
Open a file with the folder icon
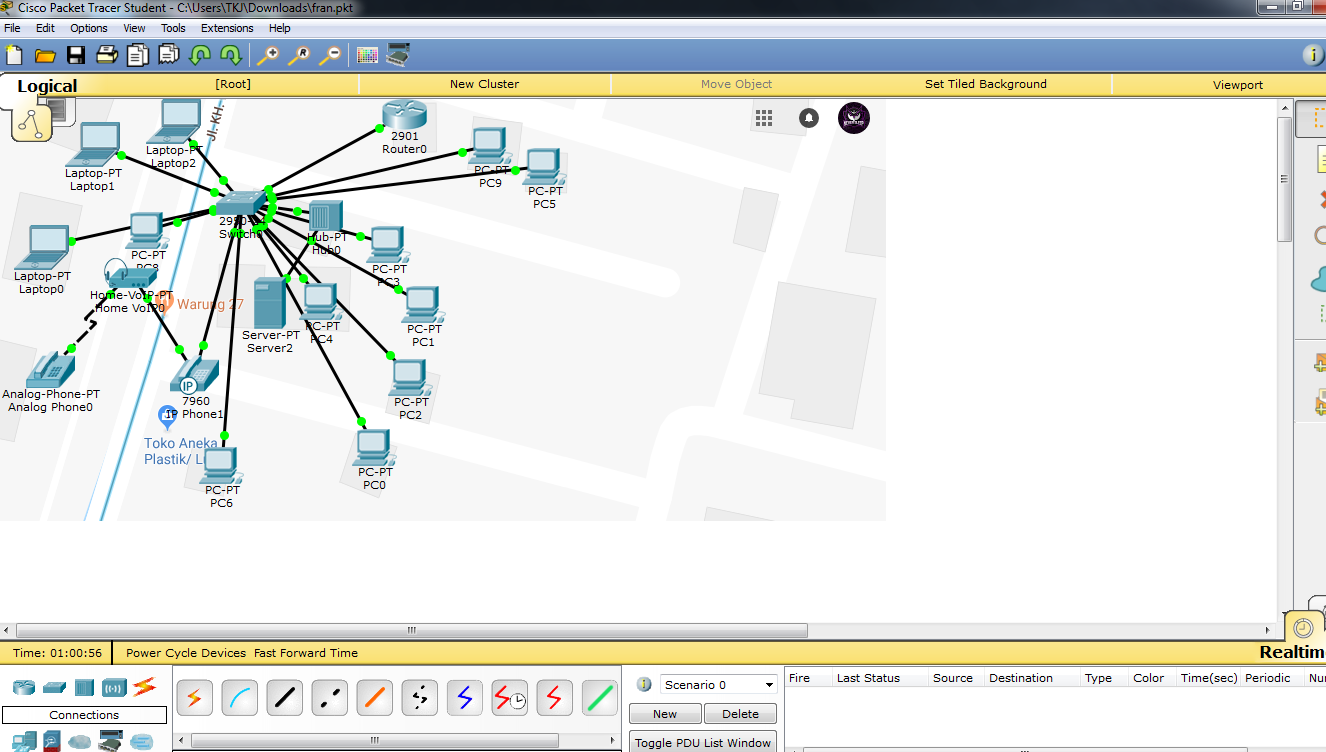click(45, 55)
